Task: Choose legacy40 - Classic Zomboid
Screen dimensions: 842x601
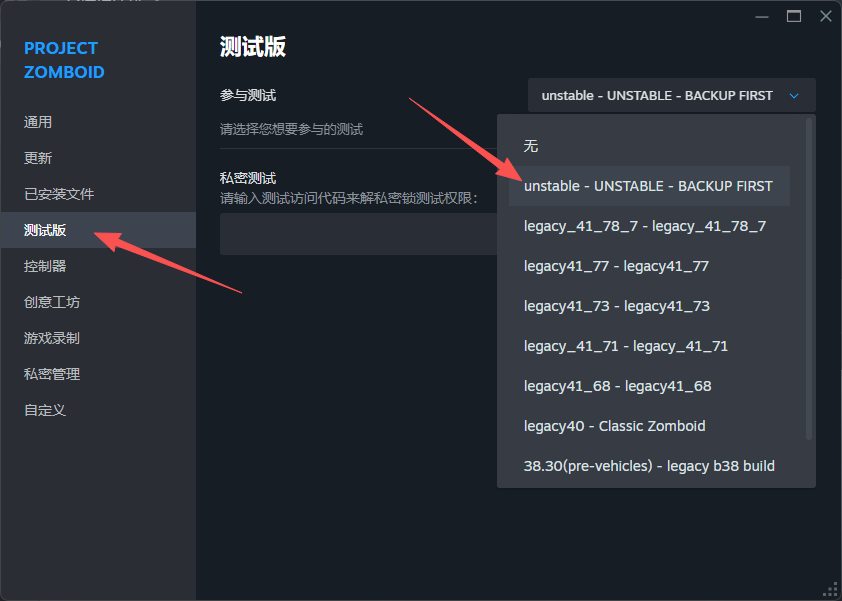Action: tap(614, 426)
